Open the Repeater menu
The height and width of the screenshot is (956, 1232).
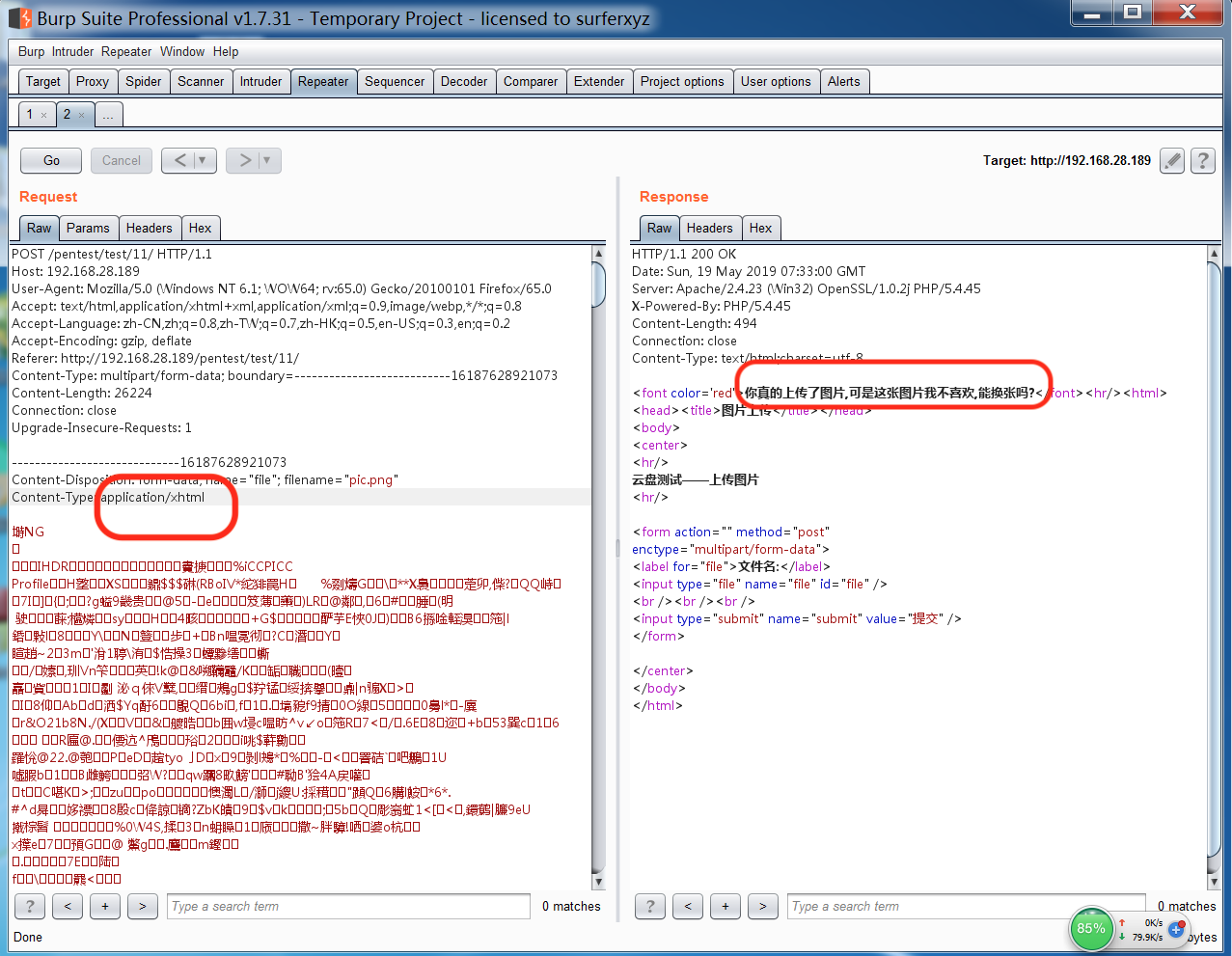(126, 51)
